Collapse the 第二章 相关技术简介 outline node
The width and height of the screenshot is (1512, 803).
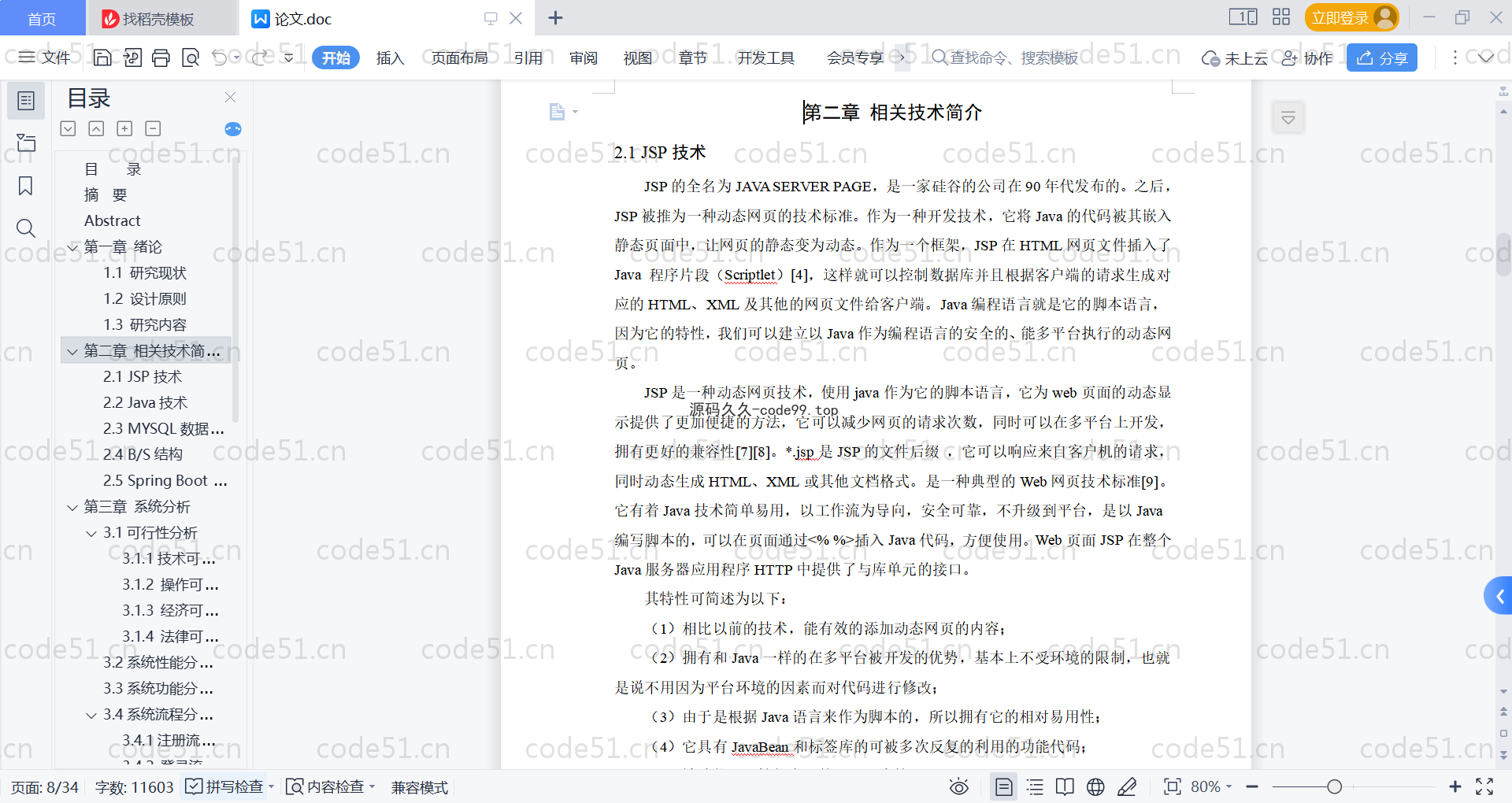pyautogui.click(x=72, y=351)
